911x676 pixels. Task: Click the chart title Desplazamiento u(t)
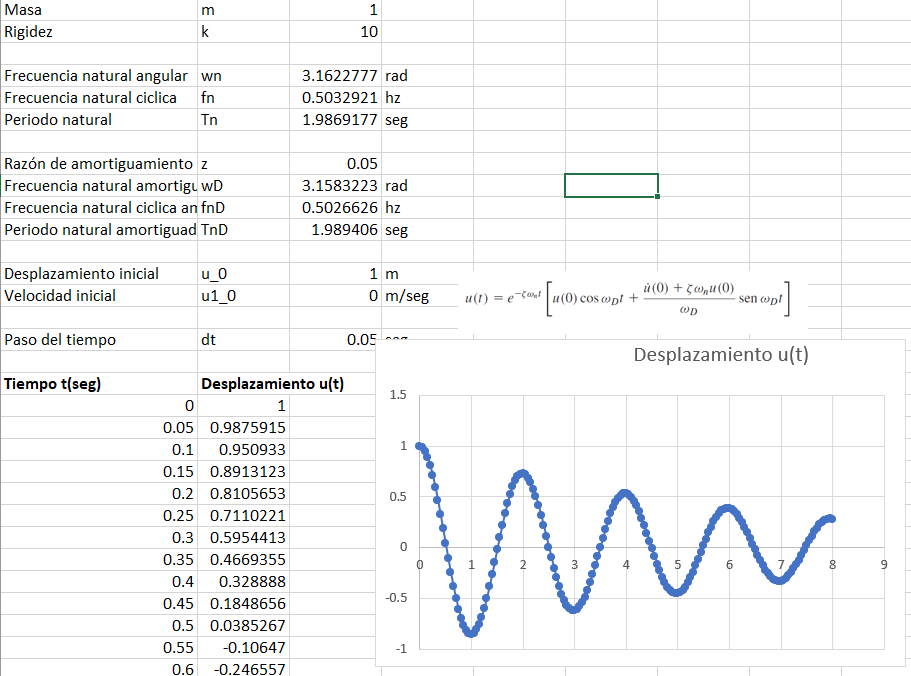click(720, 354)
